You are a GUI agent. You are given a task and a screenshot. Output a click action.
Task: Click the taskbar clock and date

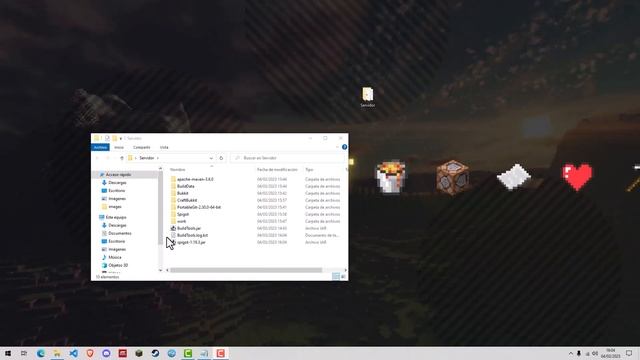tap(611, 353)
